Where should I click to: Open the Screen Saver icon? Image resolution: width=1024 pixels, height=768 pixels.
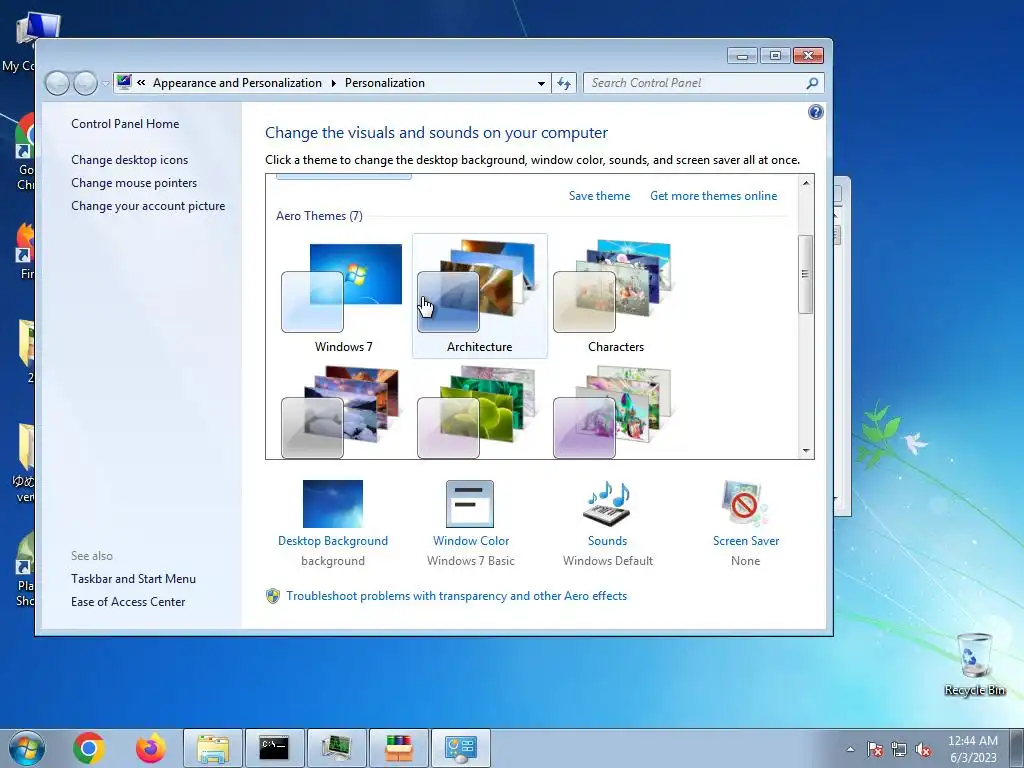click(x=745, y=504)
